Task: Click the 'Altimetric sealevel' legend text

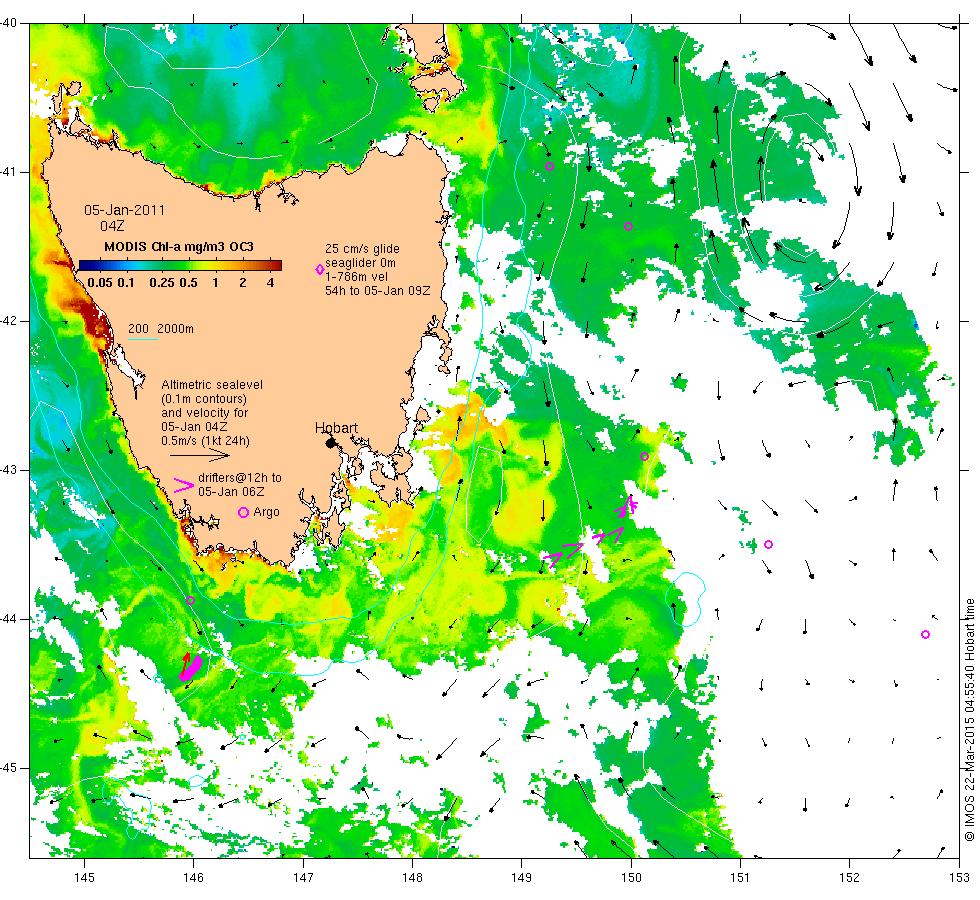Action: coord(212,384)
